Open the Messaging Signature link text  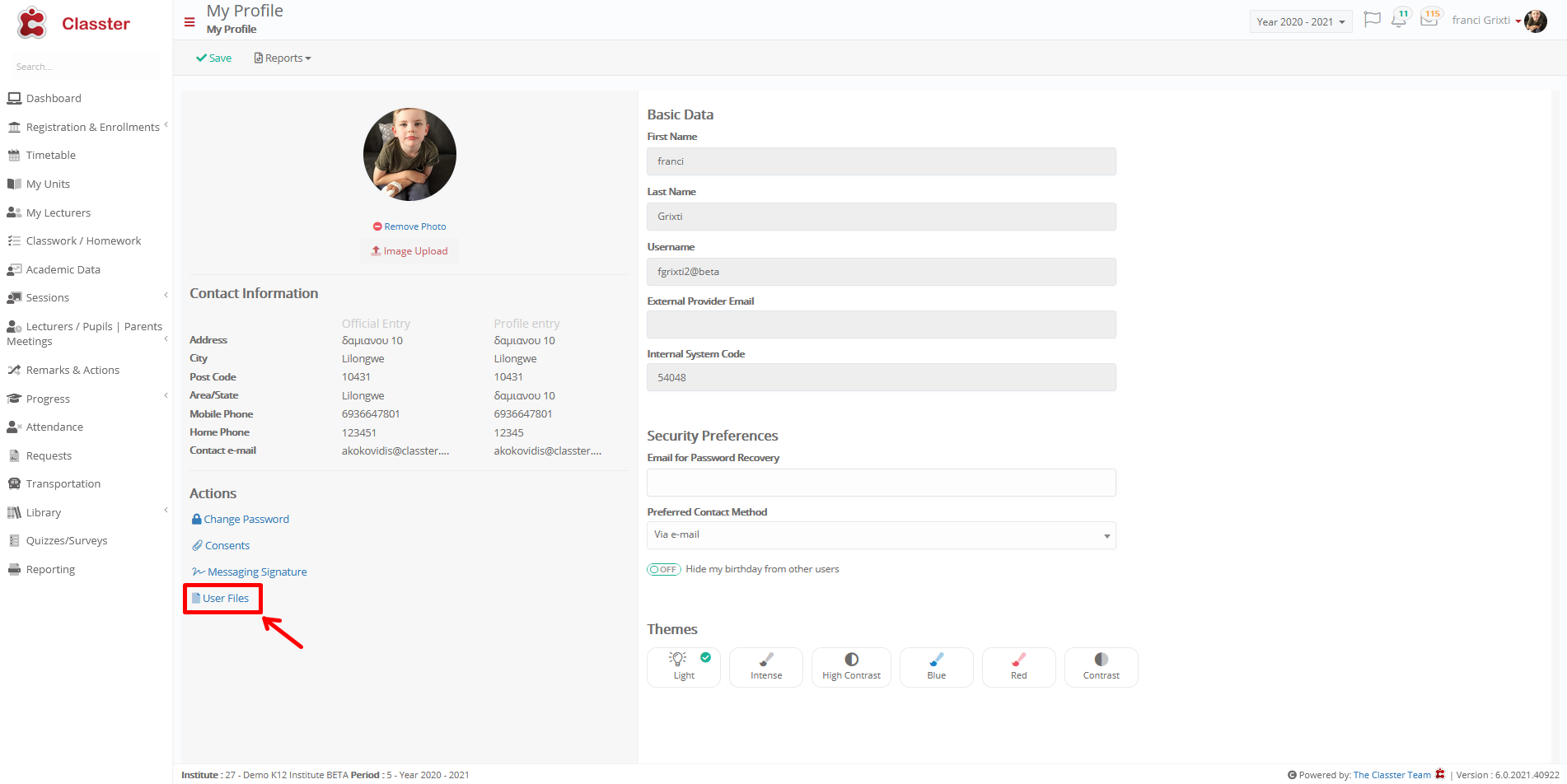pyautogui.click(x=257, y=572)
